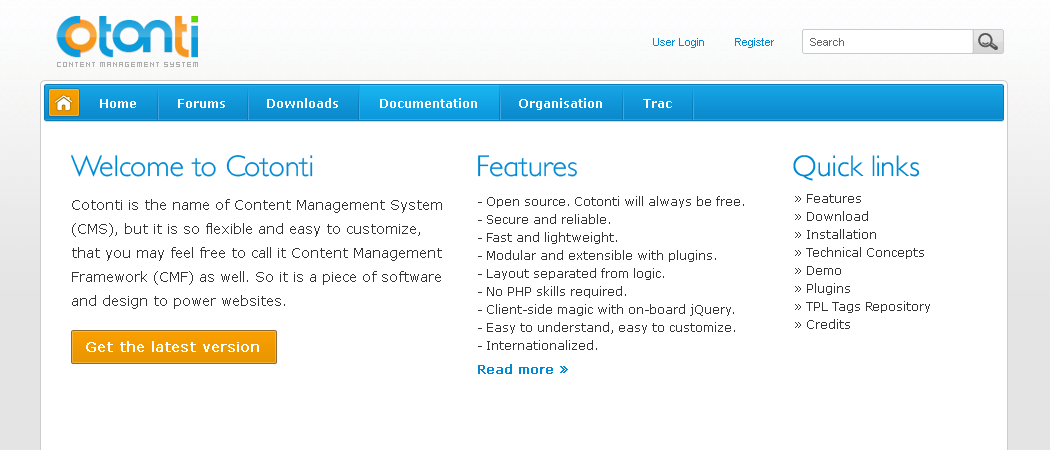Click the magnifier search button
The height and width of the screenshot is (450, 1050).
coord(988,42)
